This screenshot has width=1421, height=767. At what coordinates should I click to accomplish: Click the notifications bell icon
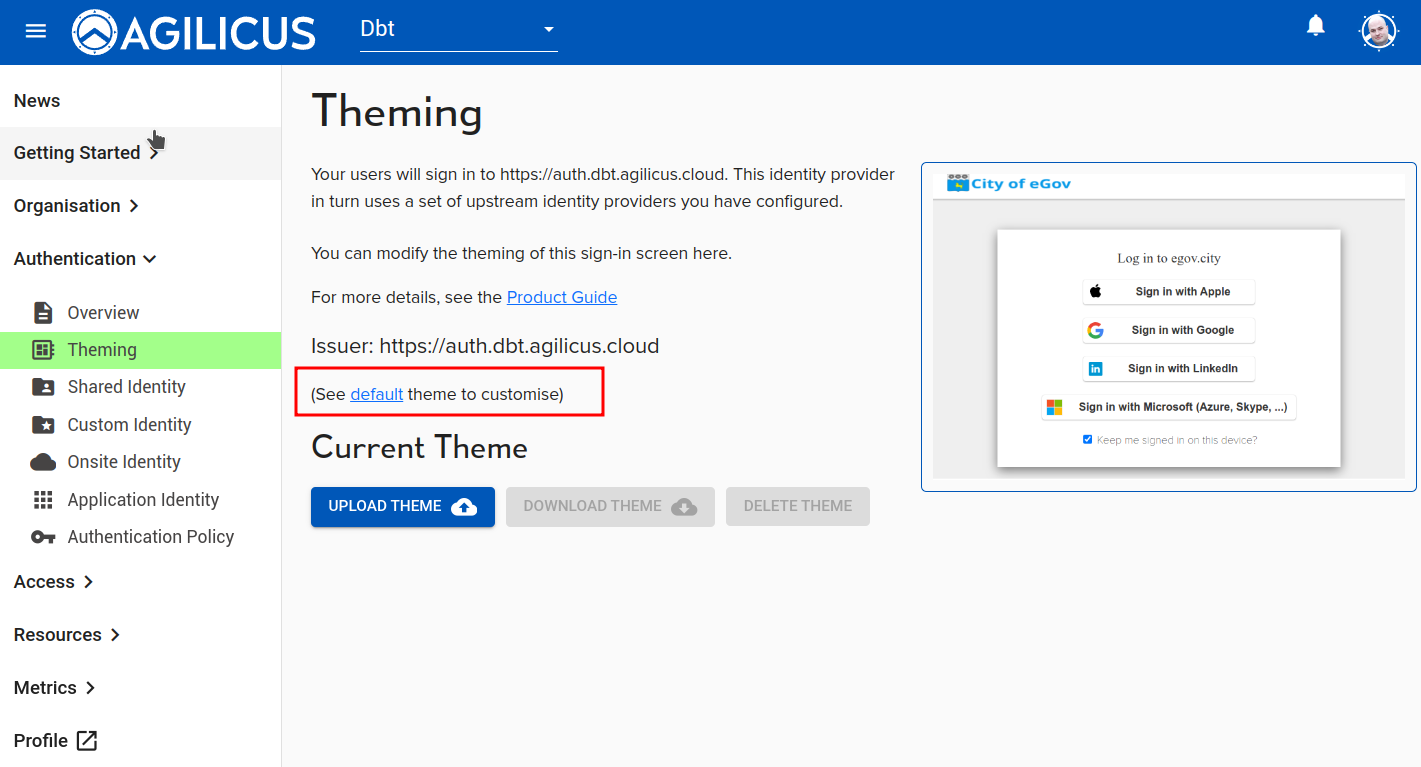(1316, 26)
